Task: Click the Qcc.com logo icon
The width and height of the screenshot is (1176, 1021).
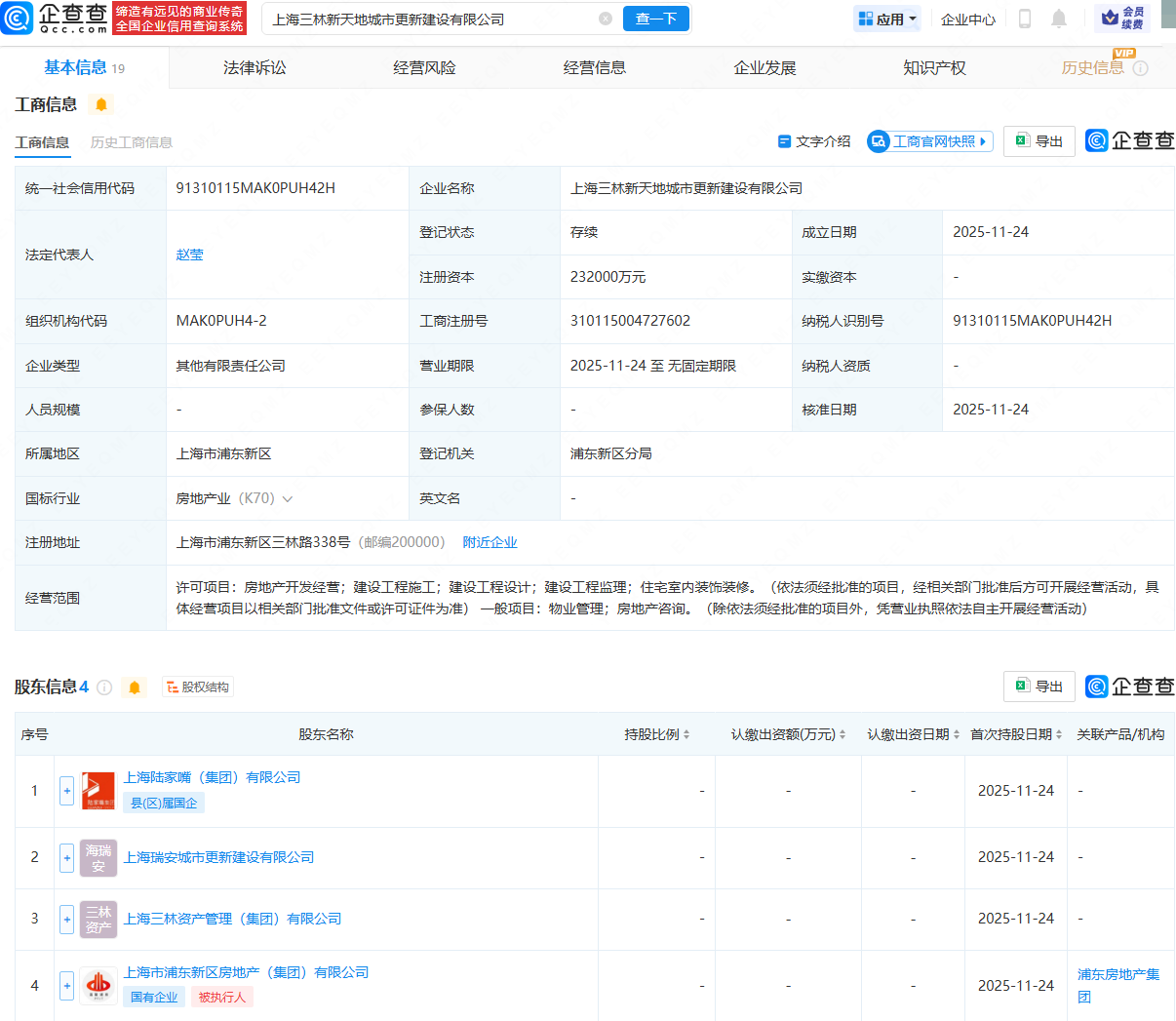Action: 18,18
